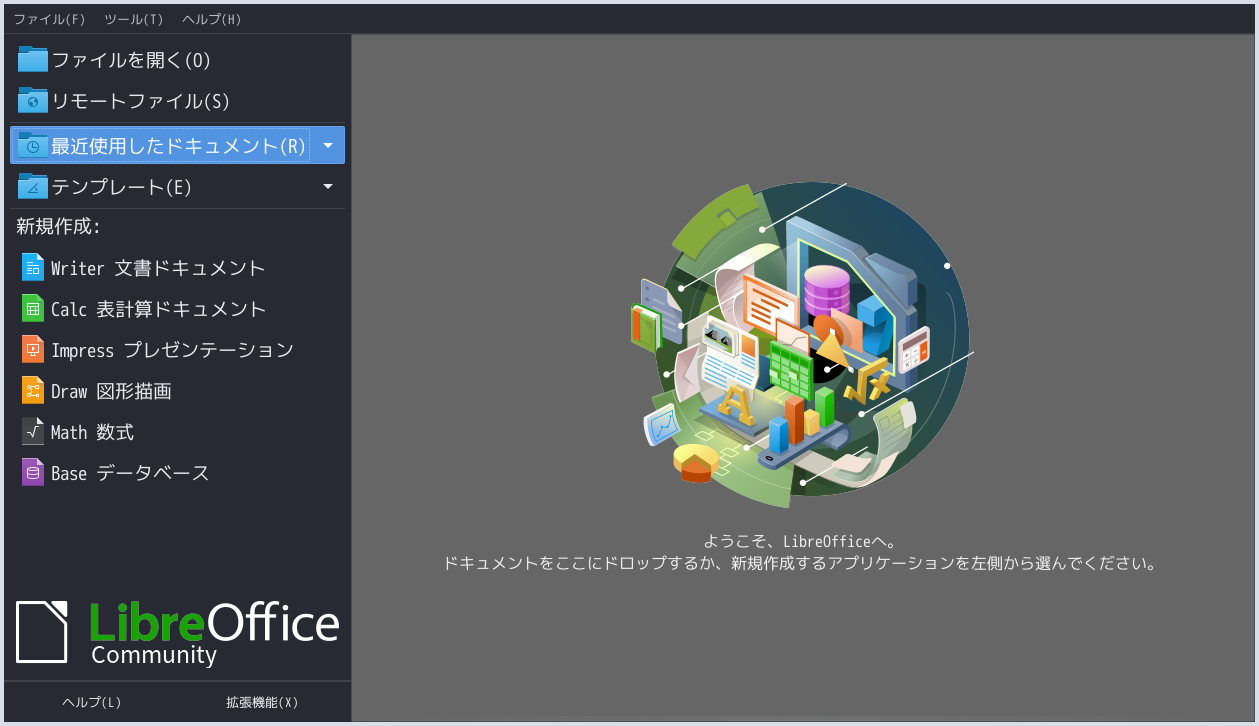Open the ヘルプ(H) menu in menu bar

[x=212, y=19]
